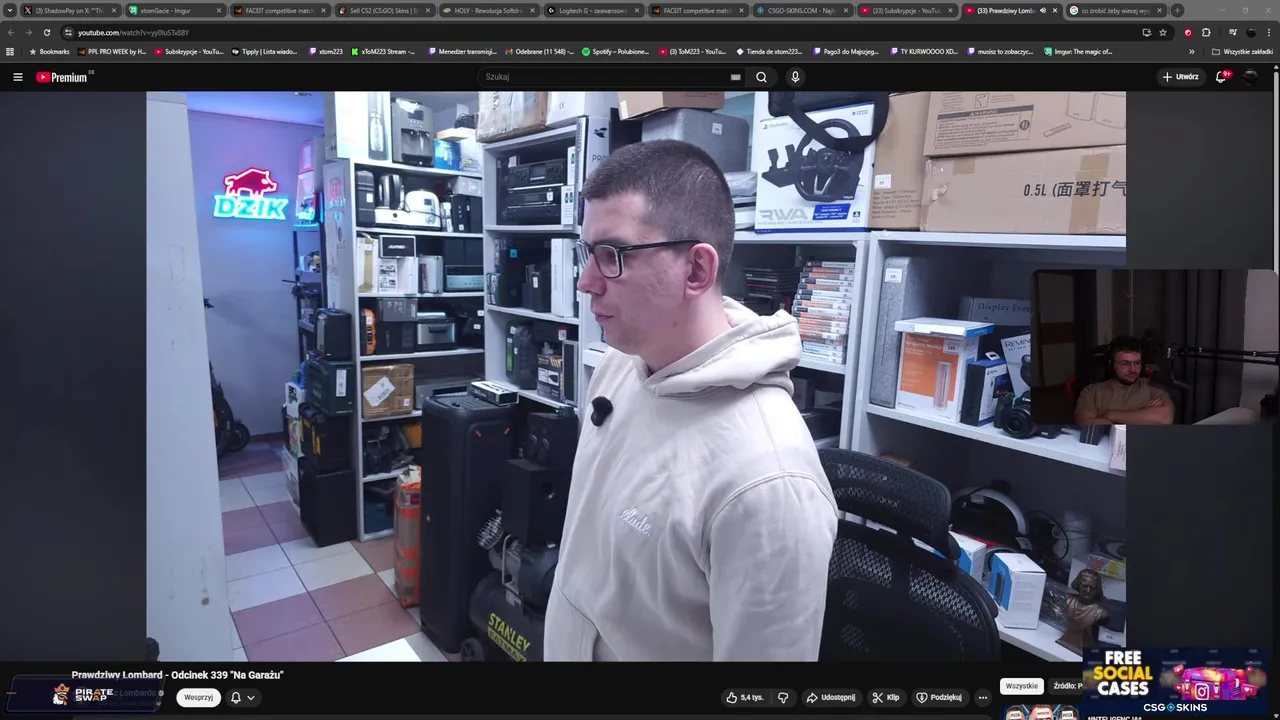Expand the bookmarks overflow chevron
The image size is (1280, 720).
tap(1191, 51)
